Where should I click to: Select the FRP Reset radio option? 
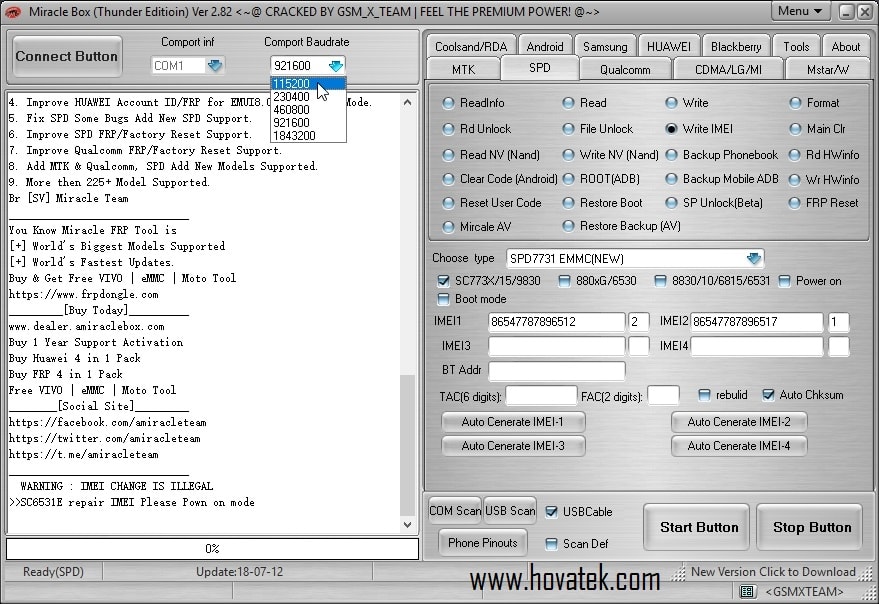824,202
